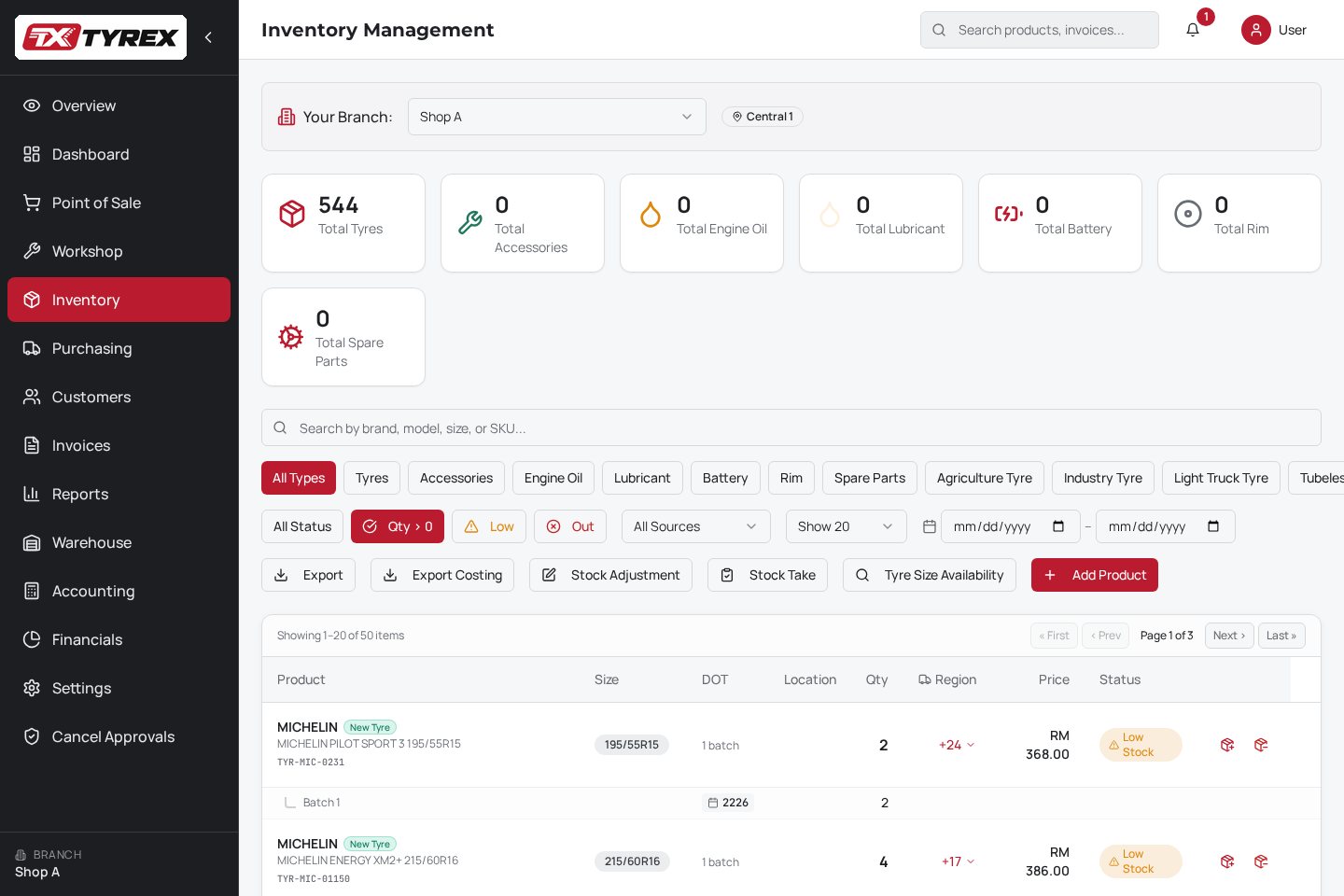Click the Stock Adjustment button
The height and width of the screenshot is (896, 1344).
610,575
